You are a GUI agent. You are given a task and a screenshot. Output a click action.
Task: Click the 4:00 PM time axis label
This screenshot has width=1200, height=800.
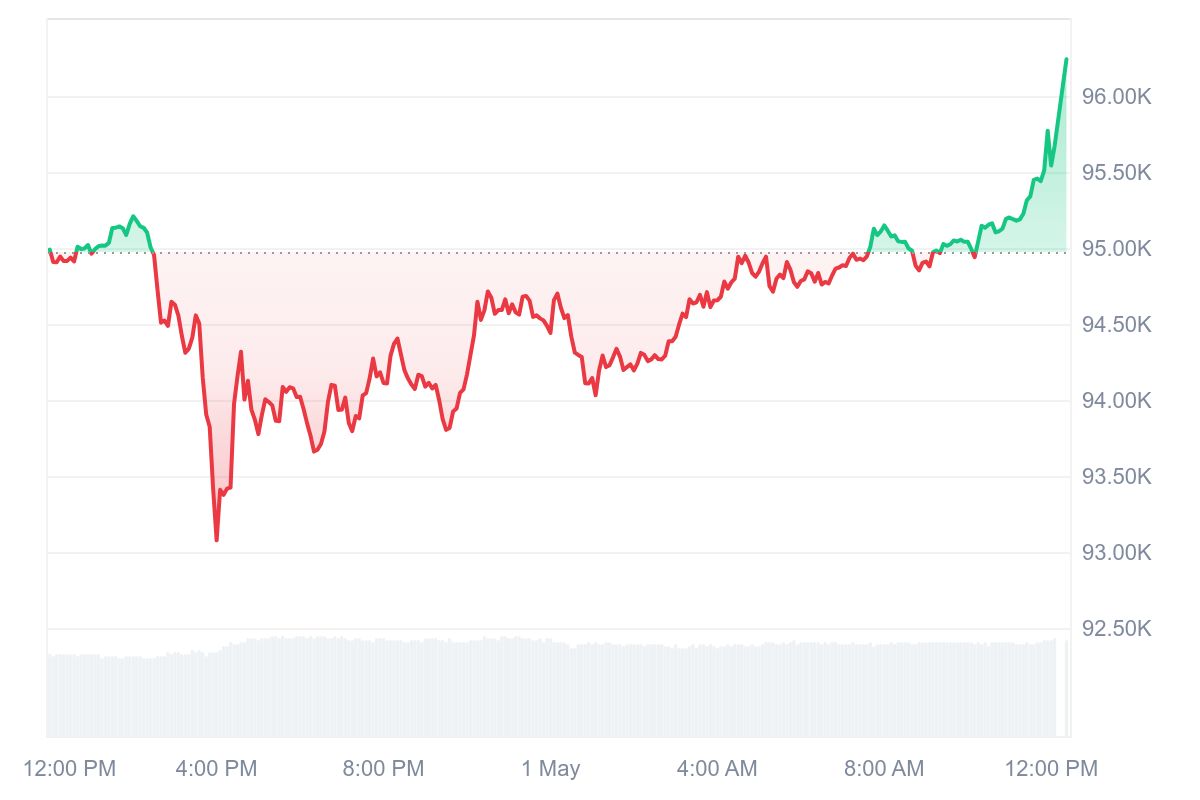pos(216,769)
